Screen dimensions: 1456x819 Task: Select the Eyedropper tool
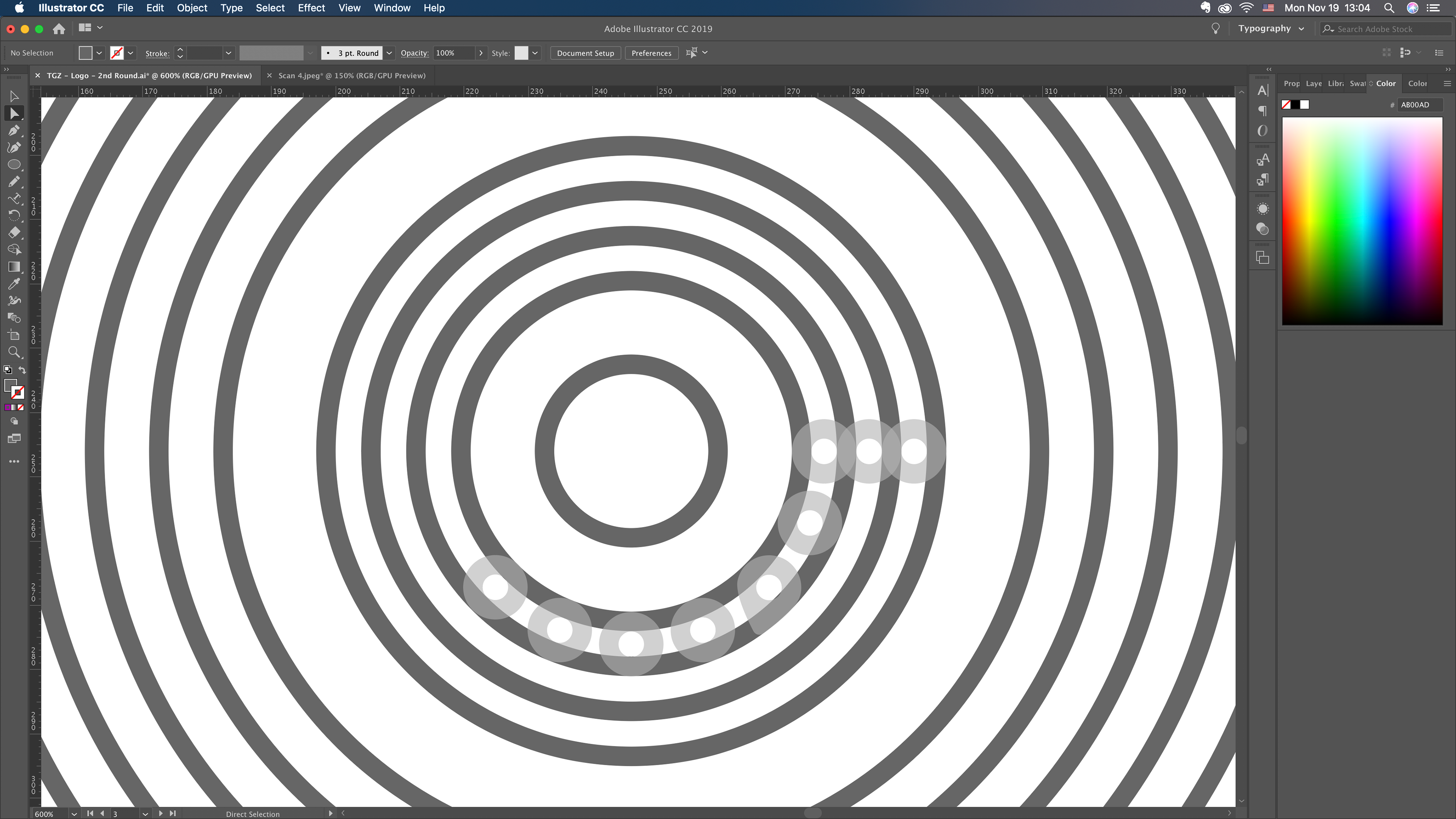[14, 284]
